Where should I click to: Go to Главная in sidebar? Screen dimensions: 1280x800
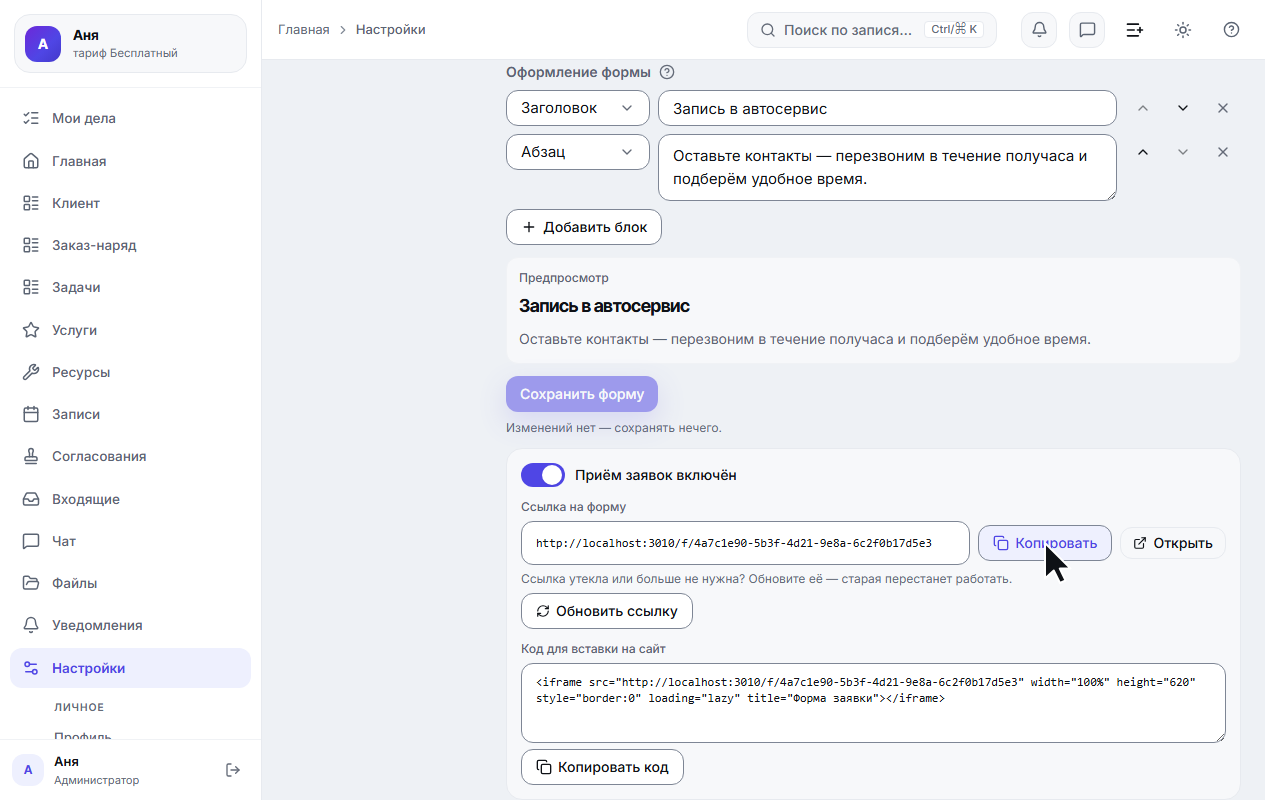tap(130, 161)
